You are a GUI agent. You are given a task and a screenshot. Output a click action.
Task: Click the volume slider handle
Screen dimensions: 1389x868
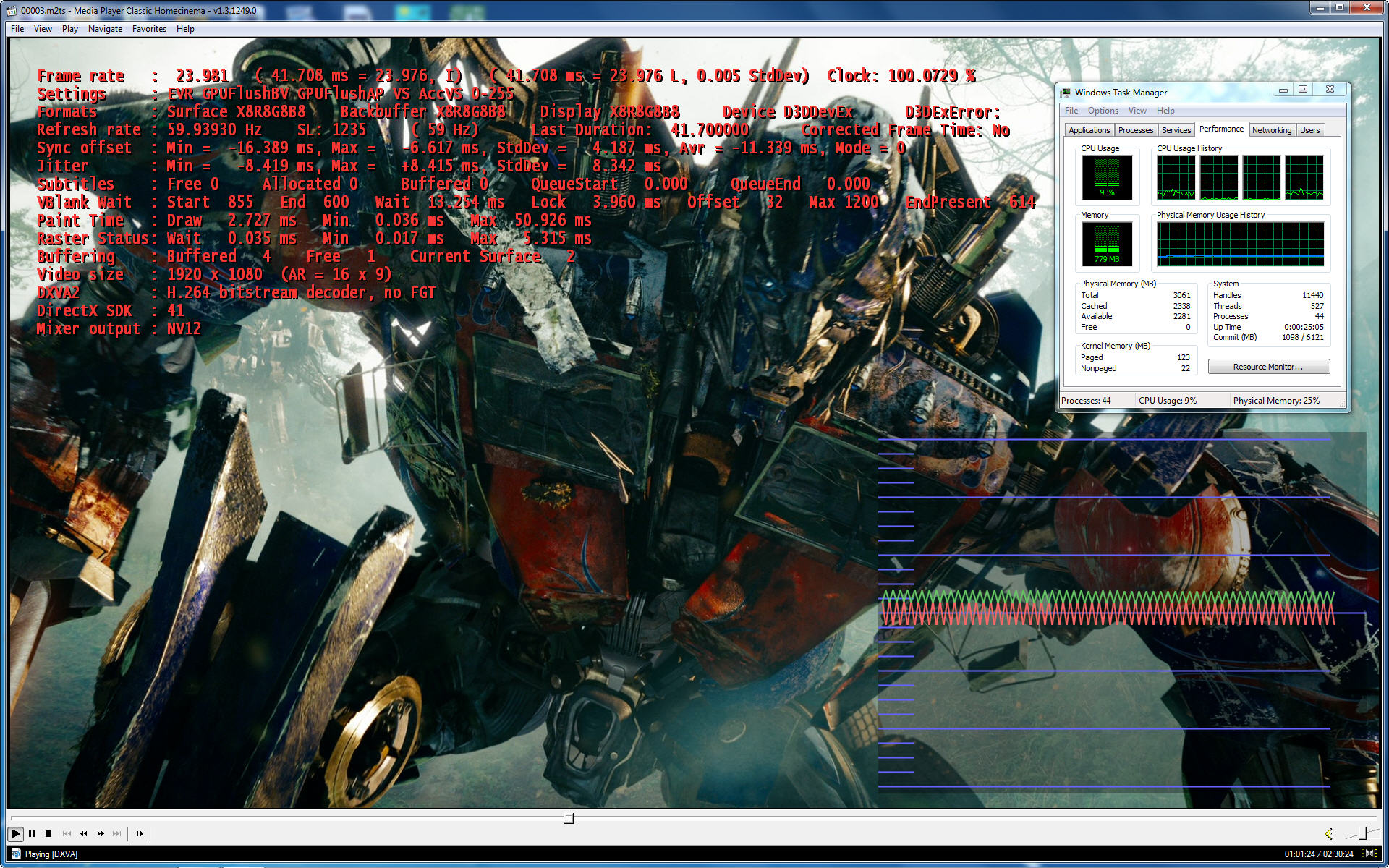tap(1363, 834)
